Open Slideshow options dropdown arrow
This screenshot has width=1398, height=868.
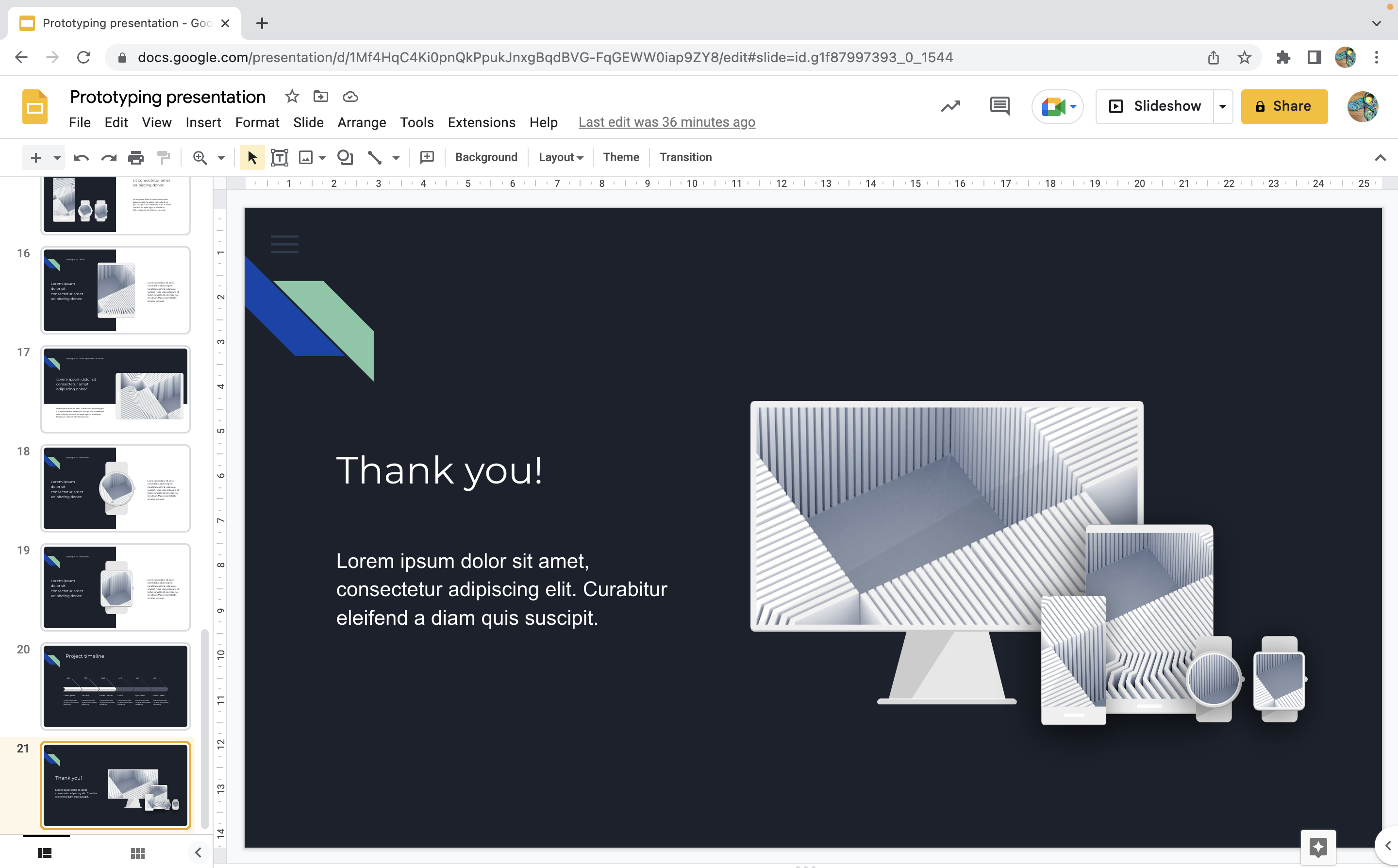point(1223,106)
